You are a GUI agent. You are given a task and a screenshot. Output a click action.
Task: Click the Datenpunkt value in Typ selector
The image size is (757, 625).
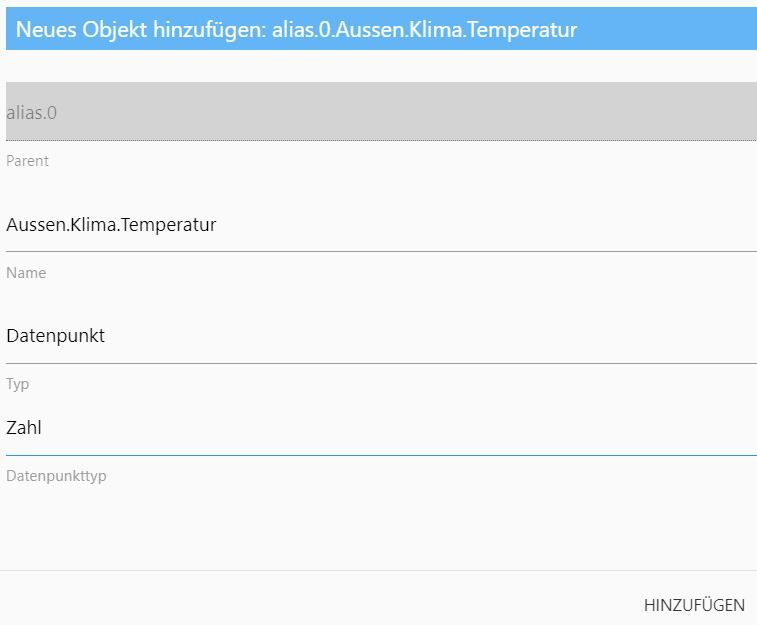click(56, 336)
